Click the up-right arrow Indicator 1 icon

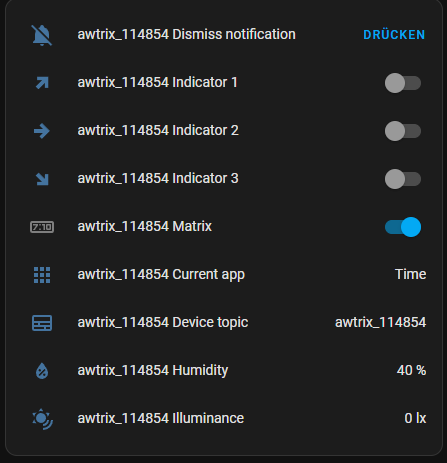tap(42, 83)
